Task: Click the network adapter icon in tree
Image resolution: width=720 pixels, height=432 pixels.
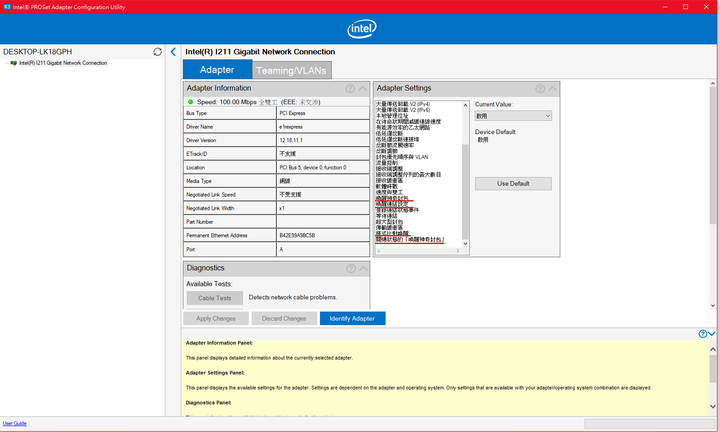Action: 14,63
